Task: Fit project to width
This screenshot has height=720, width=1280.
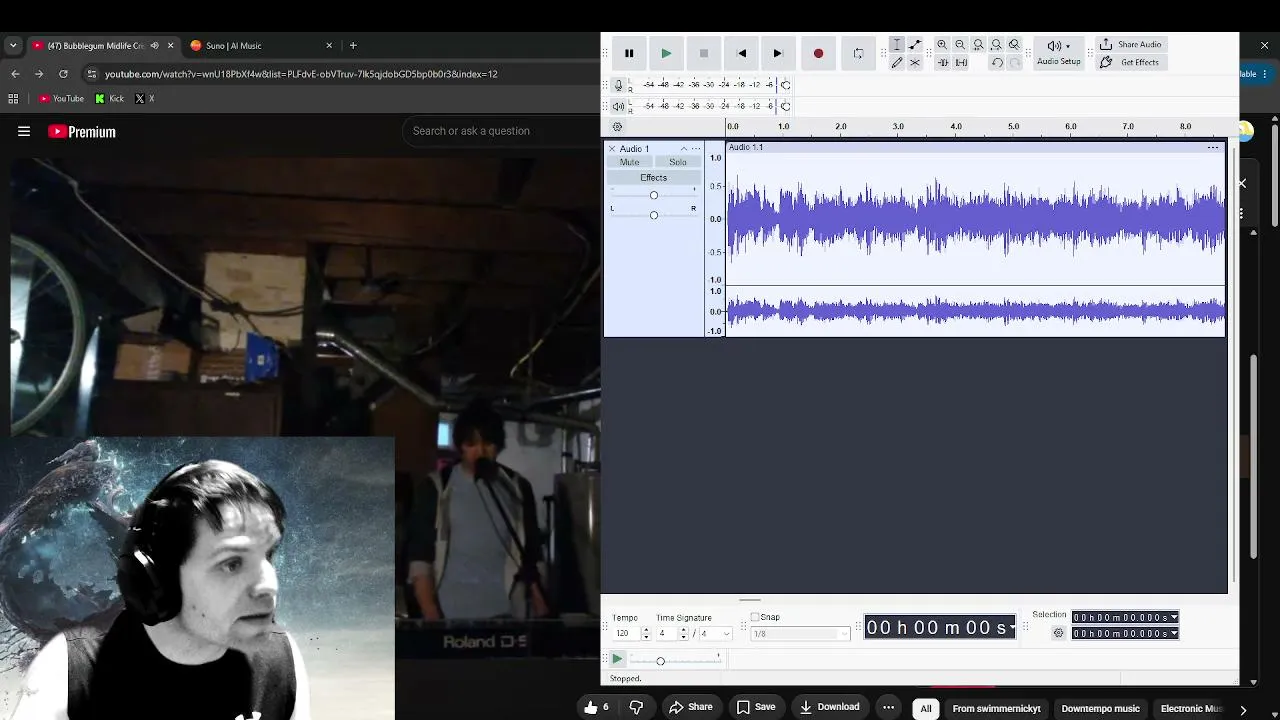Action: coord(996,45)
